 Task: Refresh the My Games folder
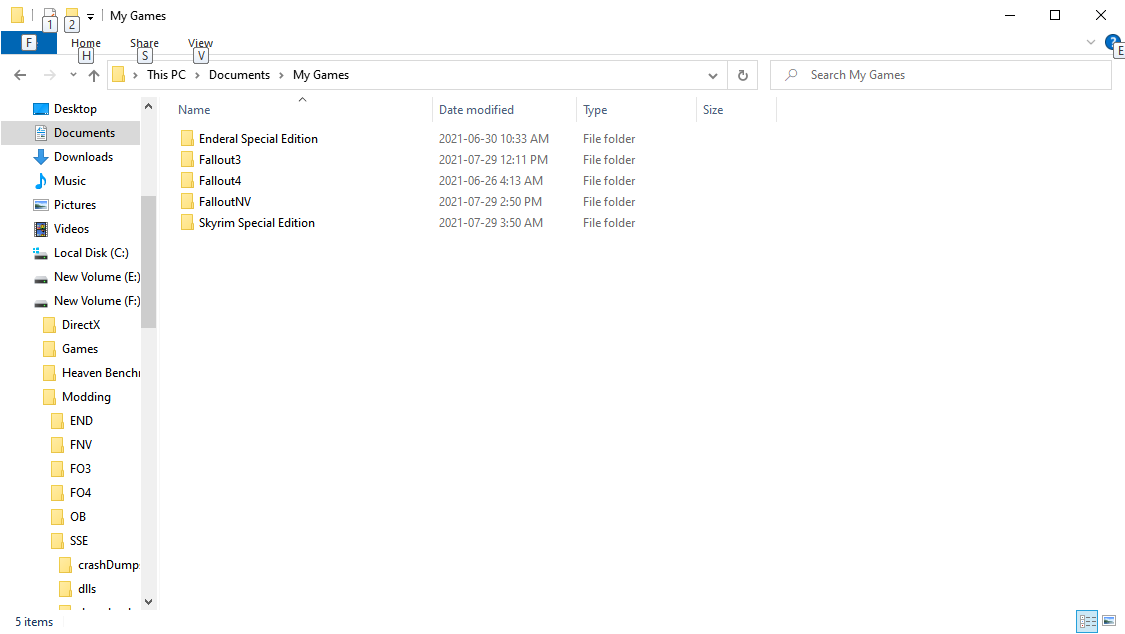click(743, 75)
